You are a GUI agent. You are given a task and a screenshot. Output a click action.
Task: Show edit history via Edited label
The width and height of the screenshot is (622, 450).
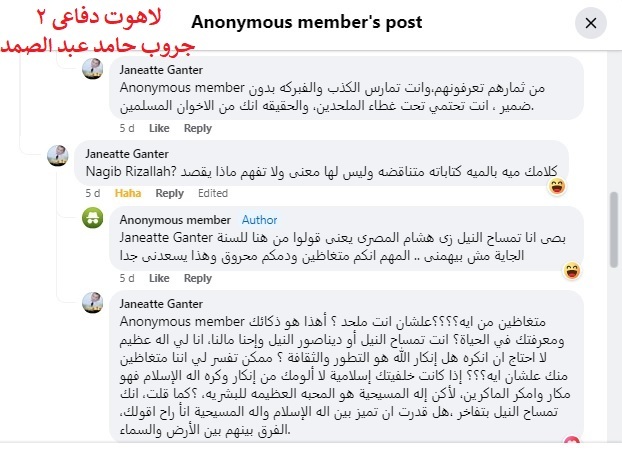[x=213, y=193]
